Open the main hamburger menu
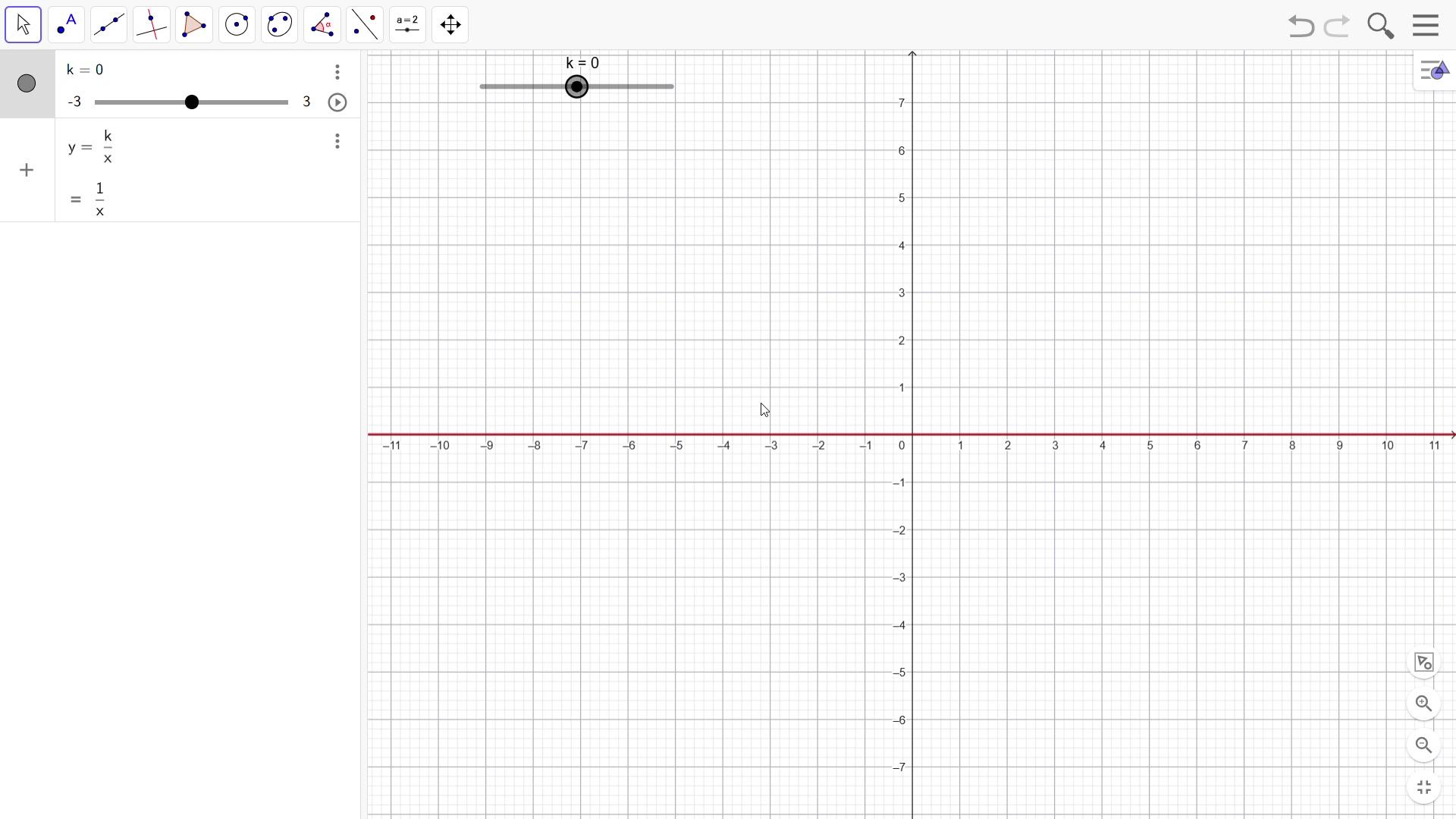 click(x=1426, y=25)
